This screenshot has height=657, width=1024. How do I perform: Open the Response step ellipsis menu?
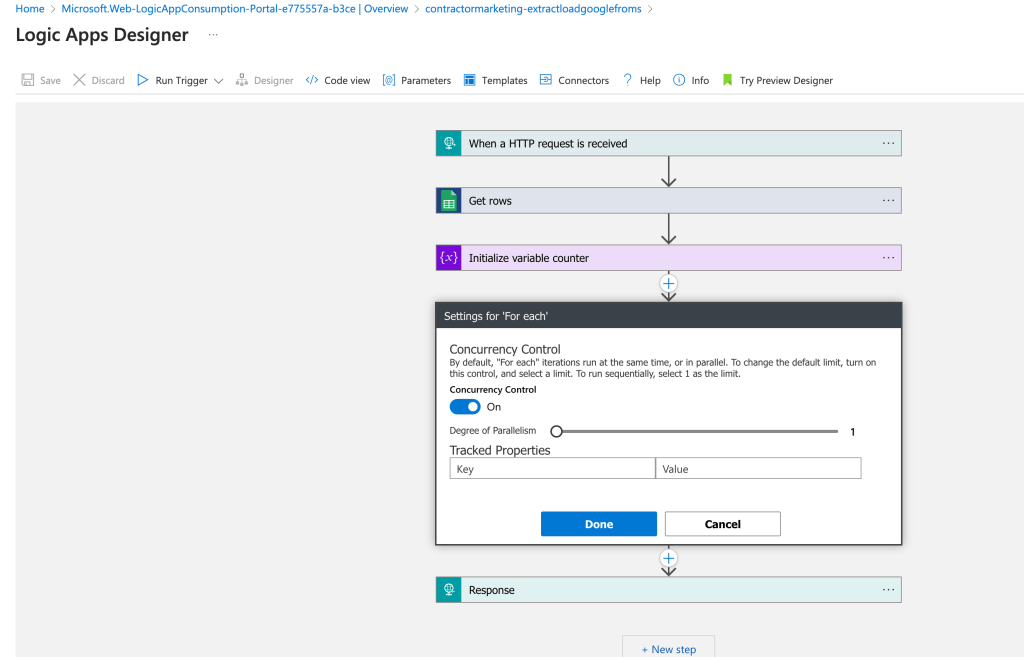888,590
